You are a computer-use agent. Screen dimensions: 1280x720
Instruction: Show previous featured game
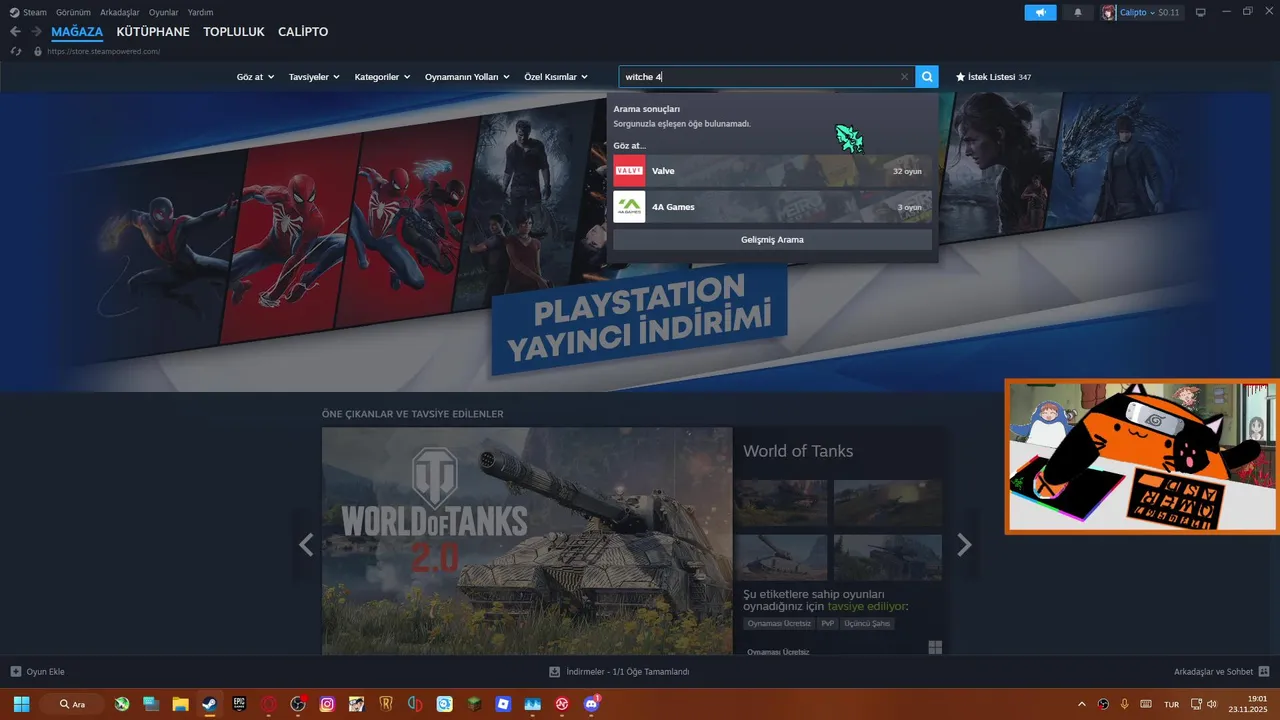(306, 545)
